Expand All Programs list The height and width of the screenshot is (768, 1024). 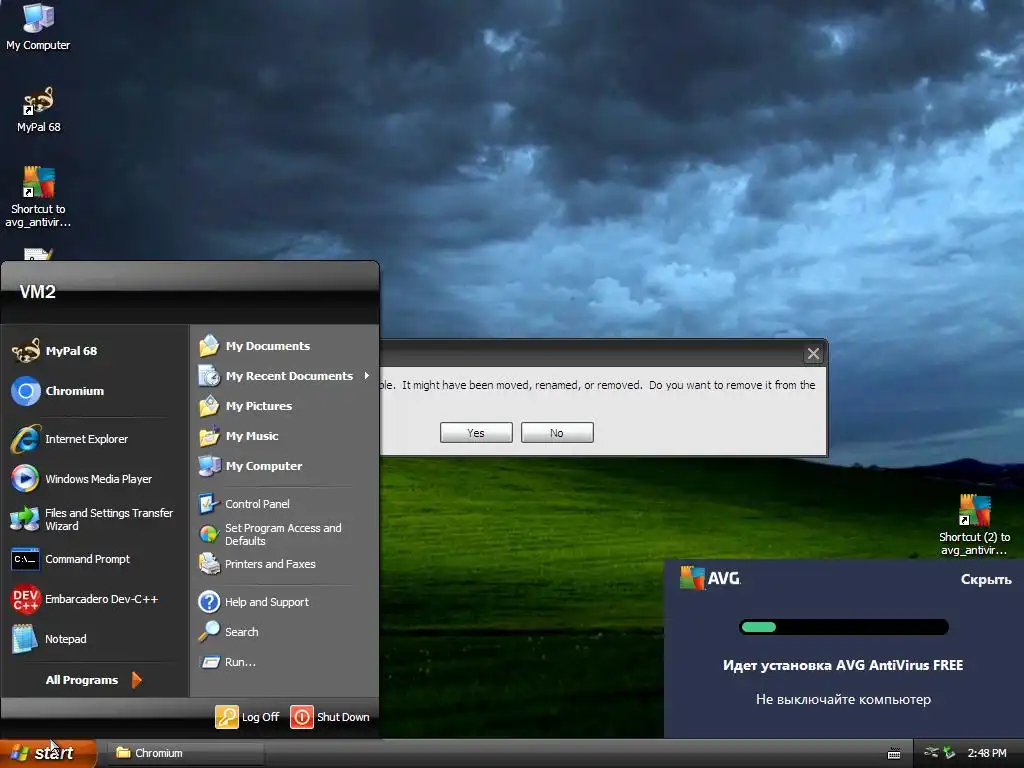click(x=93, y=680)
